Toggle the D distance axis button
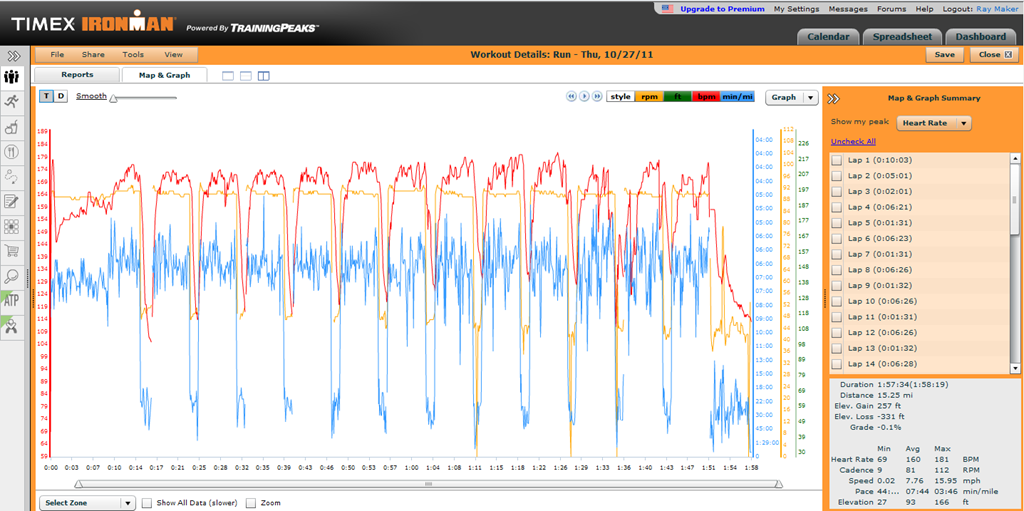The height and width of the screenshot is (511, 1024). (60, 96)
